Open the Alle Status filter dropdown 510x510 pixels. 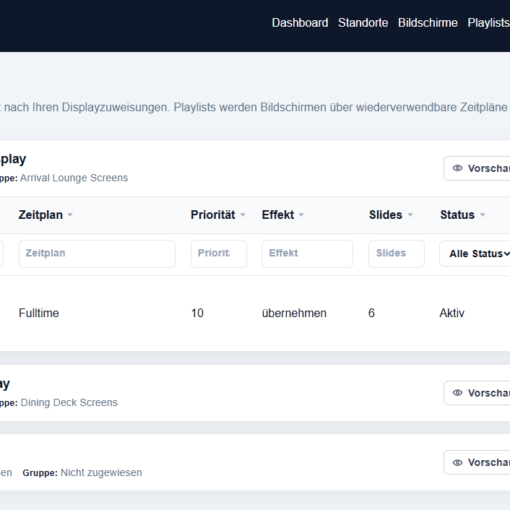tap(475, 254)
